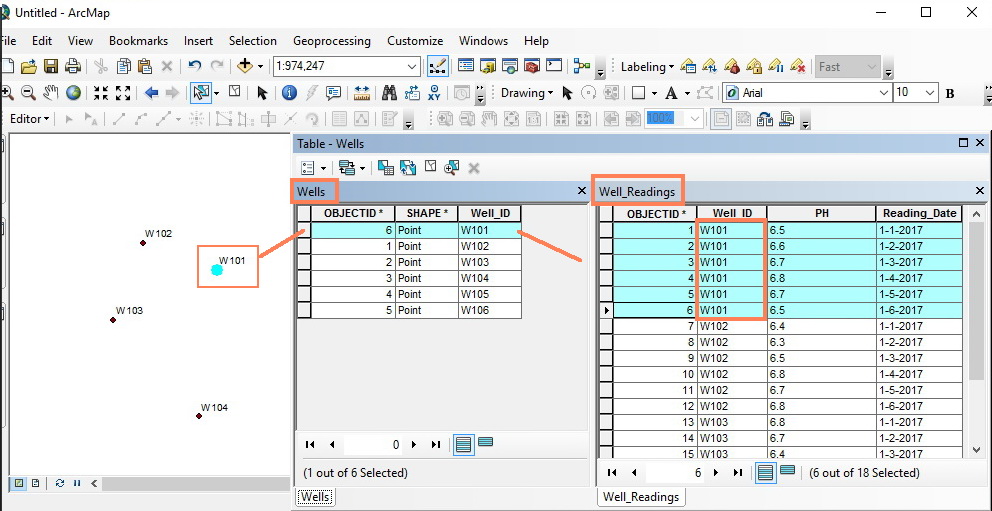Toggle Bold text formatting
The width and height of the screenshot is (992, 511).
(949, 93)
